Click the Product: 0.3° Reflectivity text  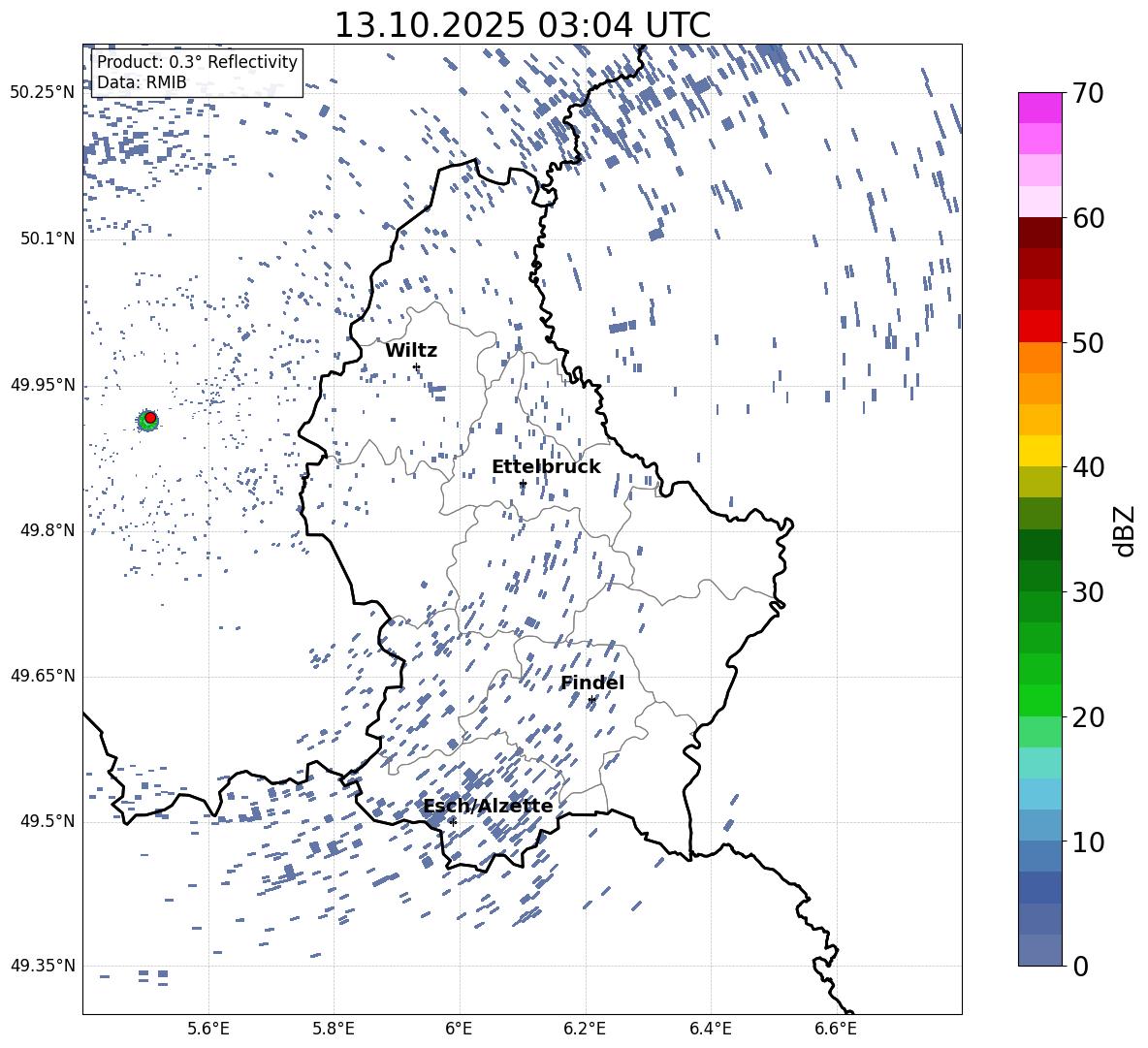click(197, 62)
